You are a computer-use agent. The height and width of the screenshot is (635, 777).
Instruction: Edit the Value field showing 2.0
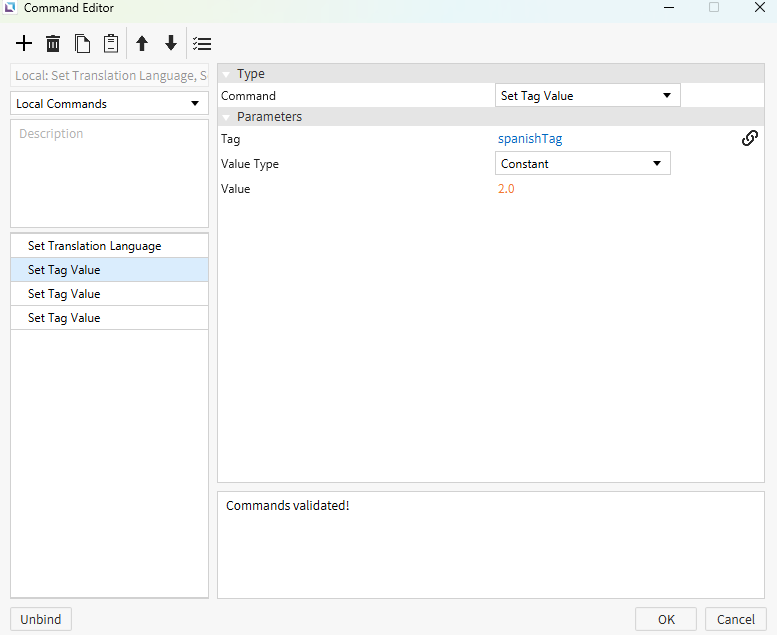(506, 189)
